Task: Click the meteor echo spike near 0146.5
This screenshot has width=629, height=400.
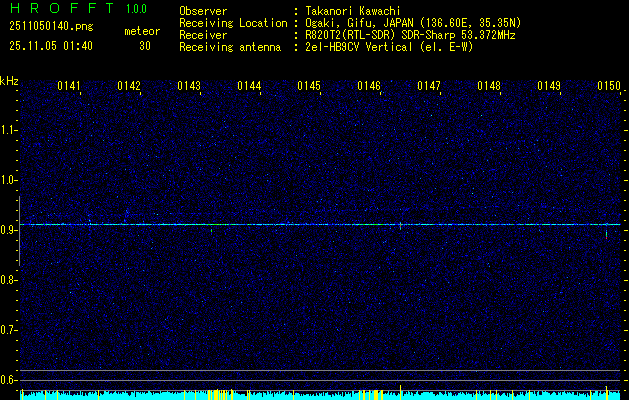Action: coord(400,225)
